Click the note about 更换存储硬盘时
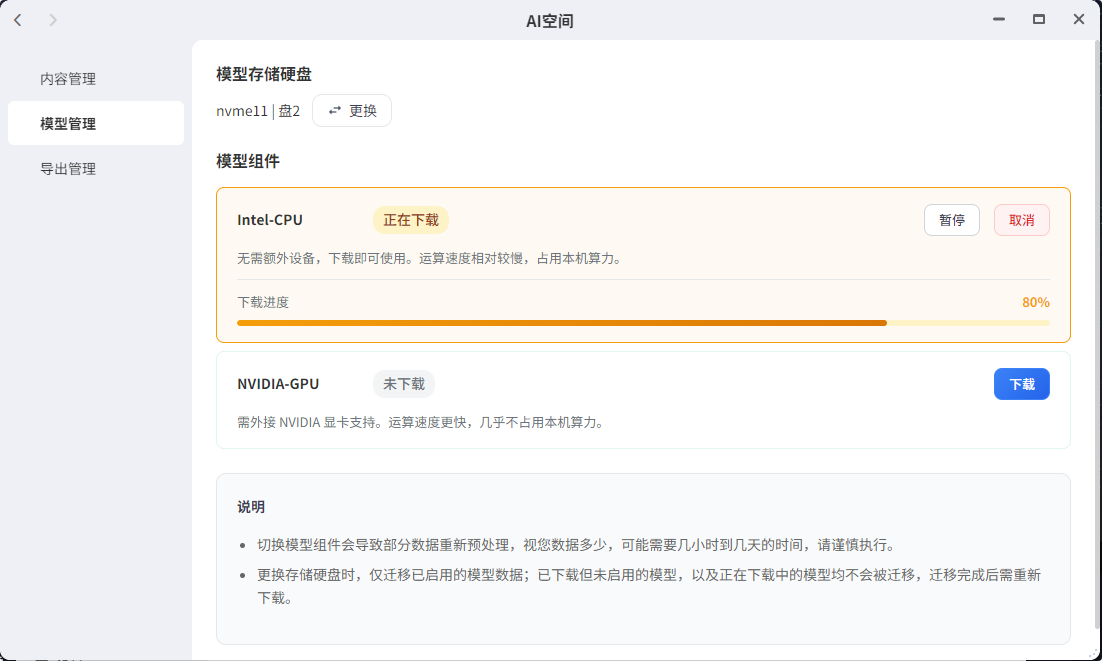 click(649, 587)
